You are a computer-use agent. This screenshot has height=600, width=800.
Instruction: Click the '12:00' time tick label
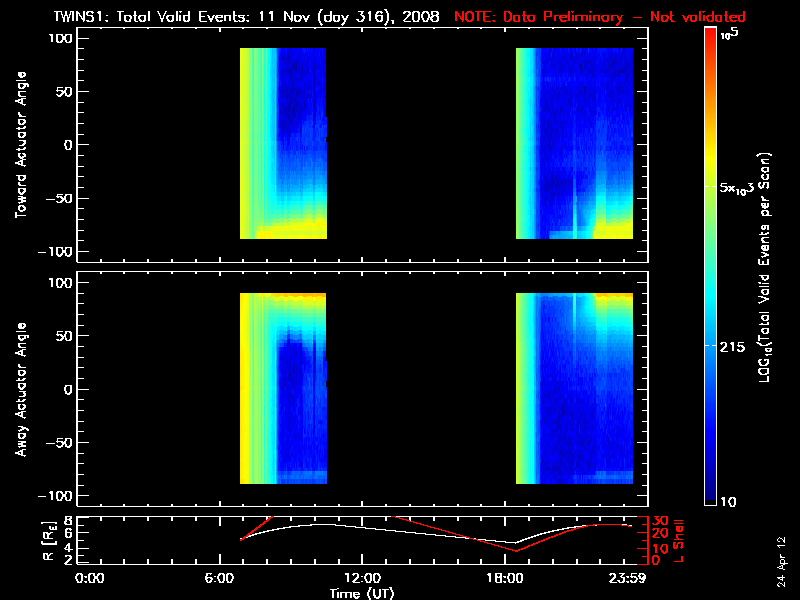tap(362, 579)
